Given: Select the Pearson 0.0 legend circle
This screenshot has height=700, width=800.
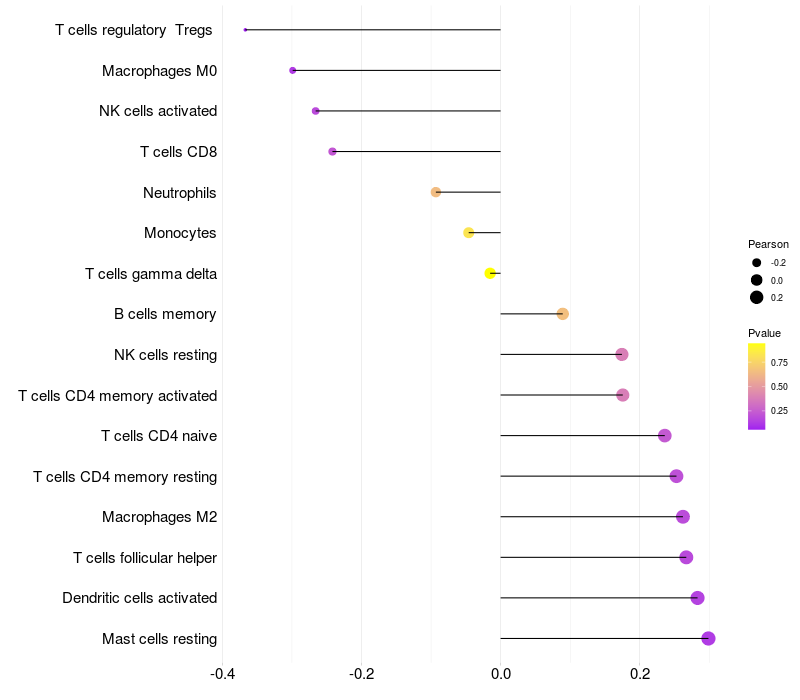Looking at the screenshot, I should (x=757, y=280).
